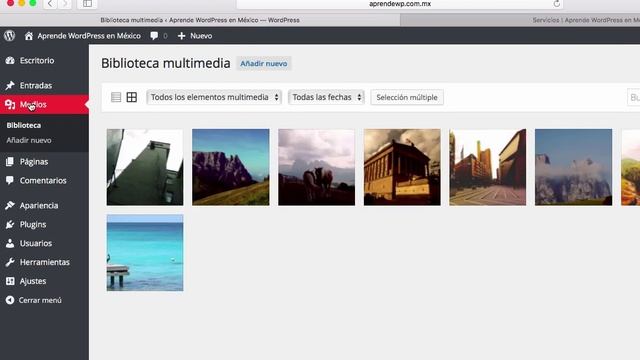Open Todos los elementos multimedia dropdown

pyautogui.click(x=214, y=97)
